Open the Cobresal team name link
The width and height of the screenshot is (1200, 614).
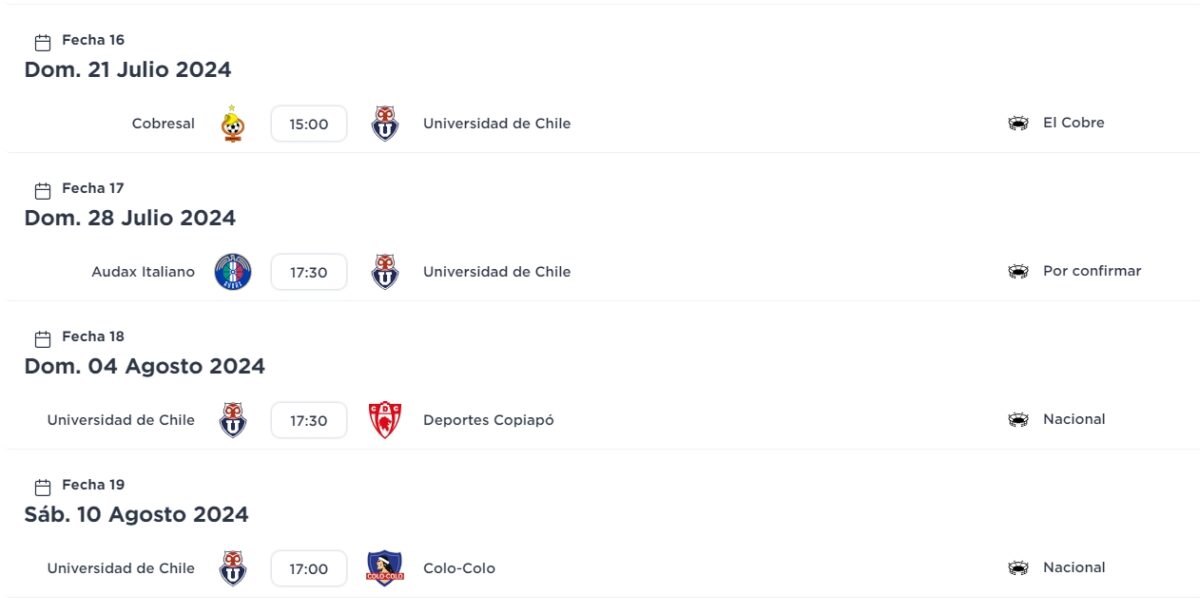click(163, 124)
